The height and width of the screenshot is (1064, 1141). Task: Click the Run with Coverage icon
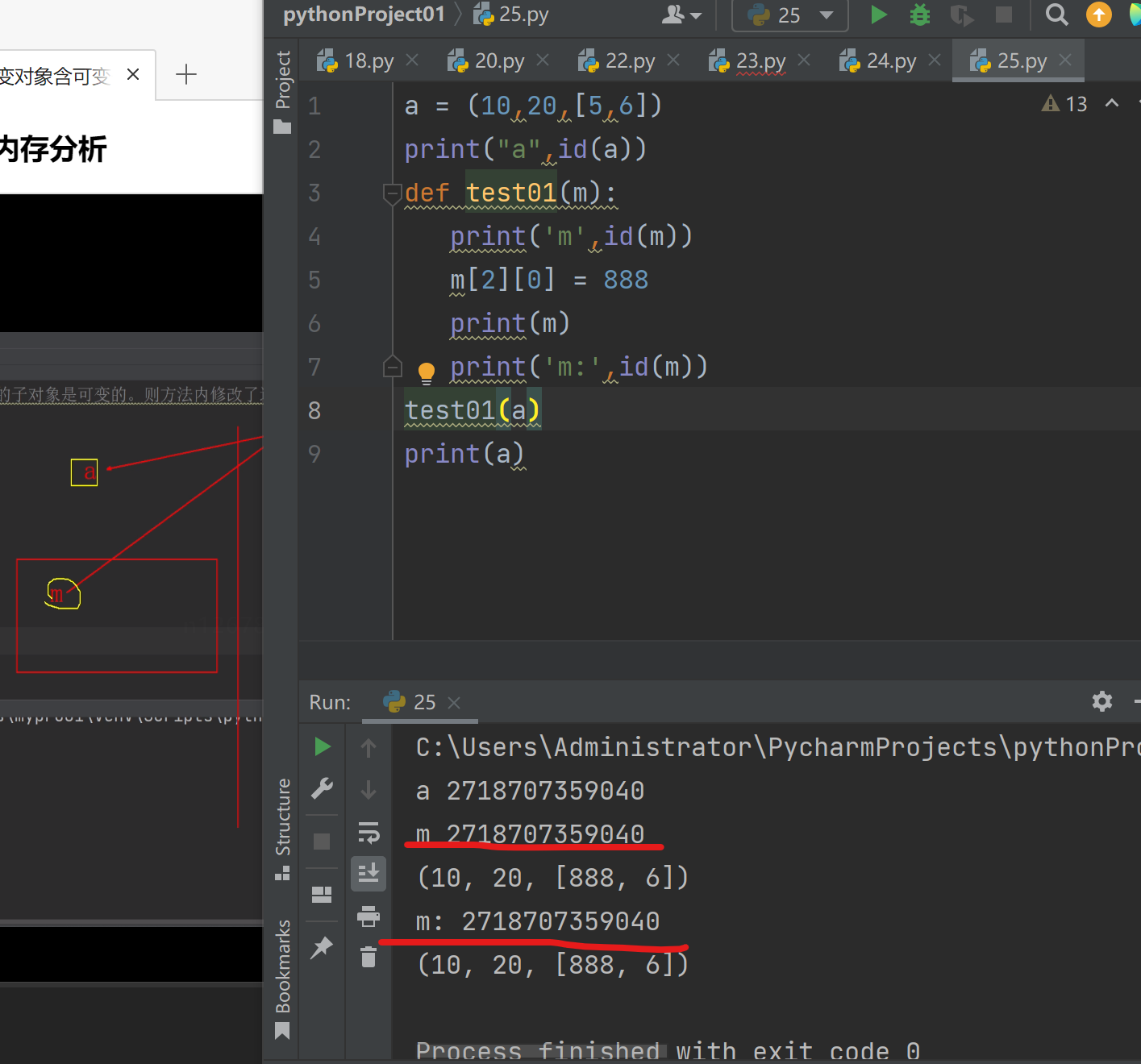point(961,15)
